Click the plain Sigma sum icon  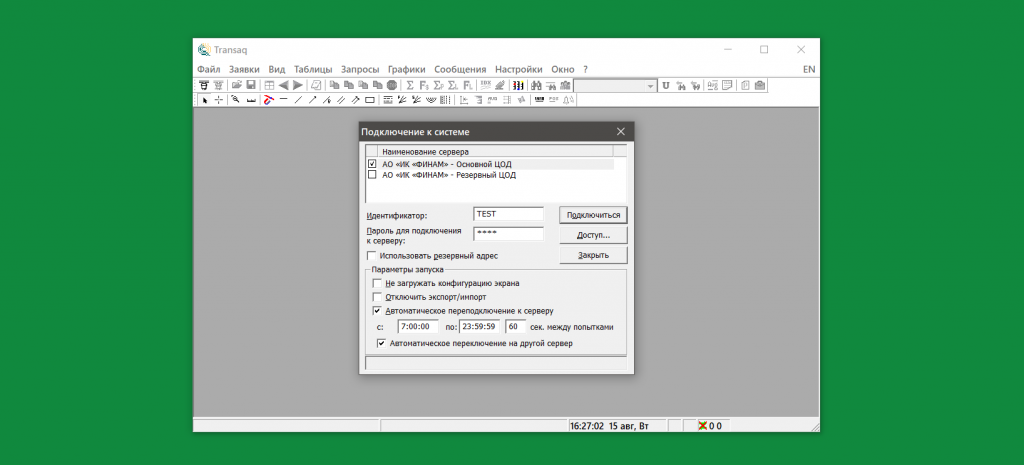point(410,86)
